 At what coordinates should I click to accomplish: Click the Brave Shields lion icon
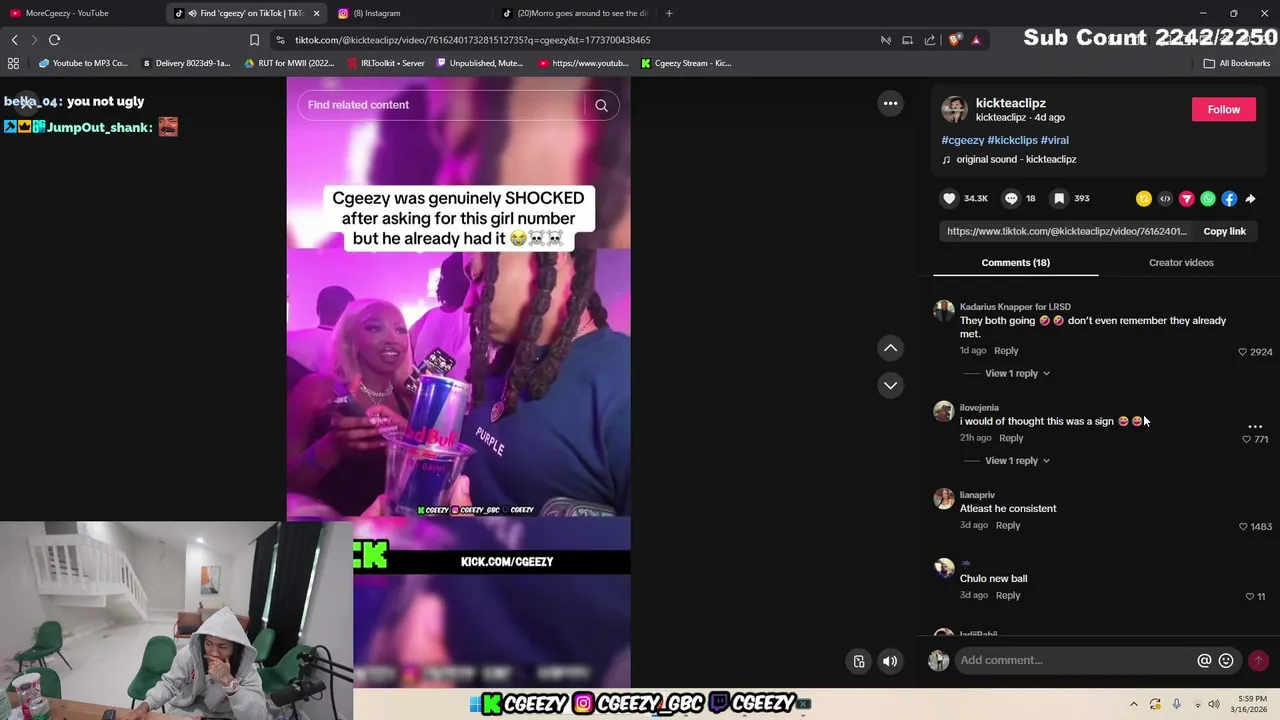tap(955, 40)
